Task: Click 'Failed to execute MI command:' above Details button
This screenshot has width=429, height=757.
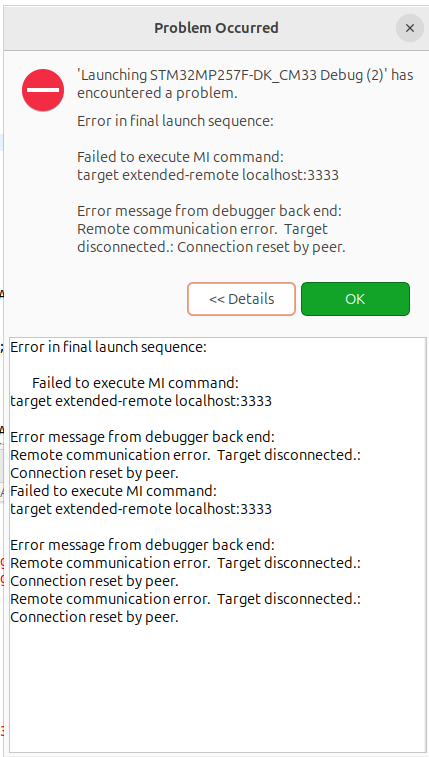Action: (180, 157)
